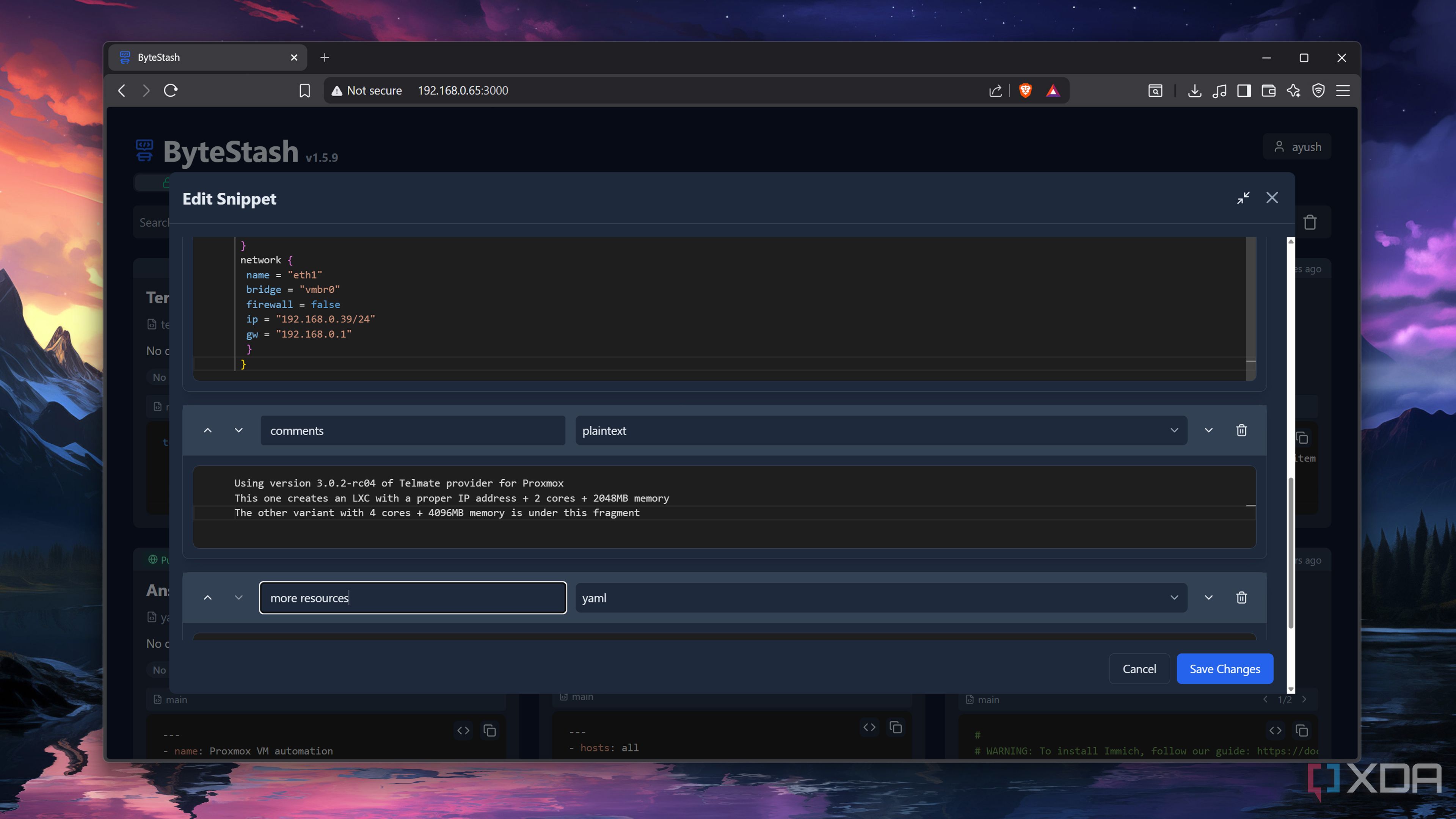
Task: Go to next fragment in 1/2 pager
Action: (1304, 699)
